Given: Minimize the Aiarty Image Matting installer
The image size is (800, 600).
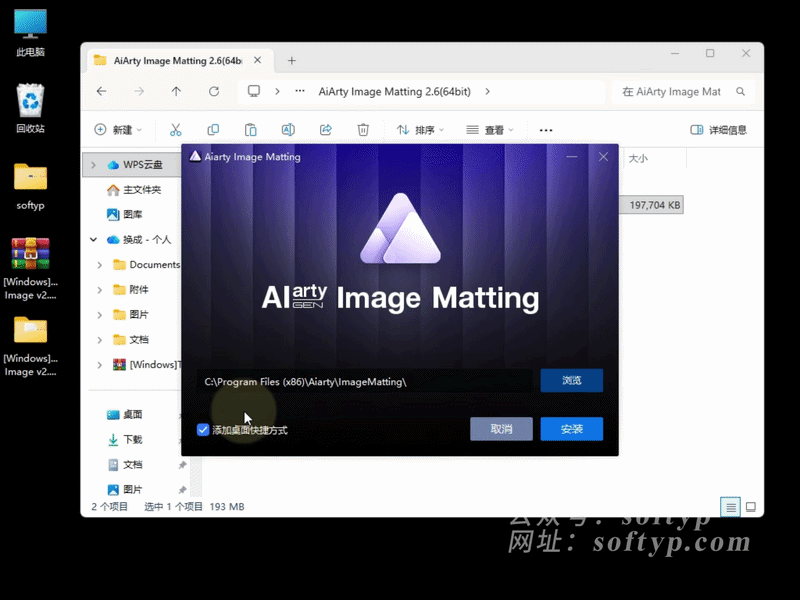Looking at the screenshot, I should (x=571, y=157).
